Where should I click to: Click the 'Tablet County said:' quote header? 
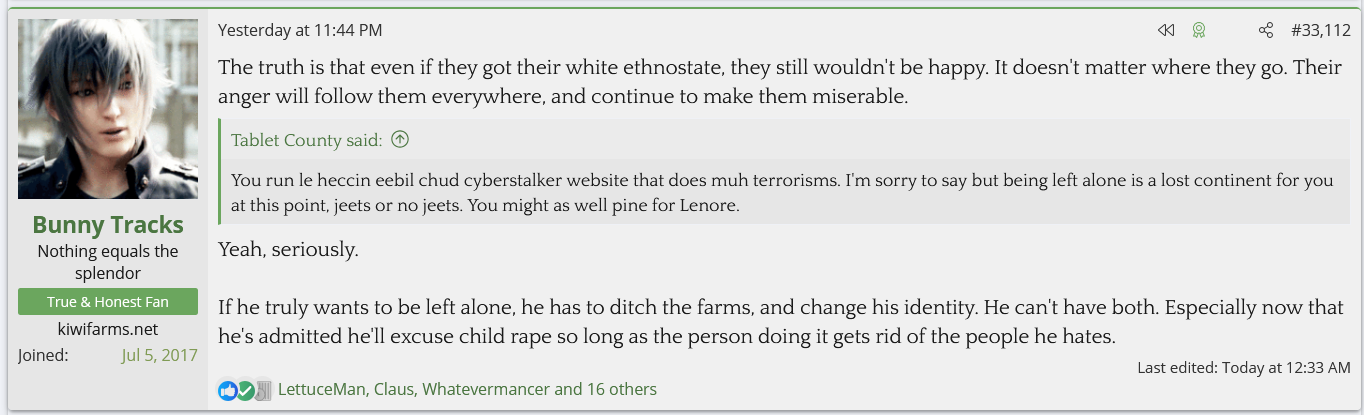point(306,140)
